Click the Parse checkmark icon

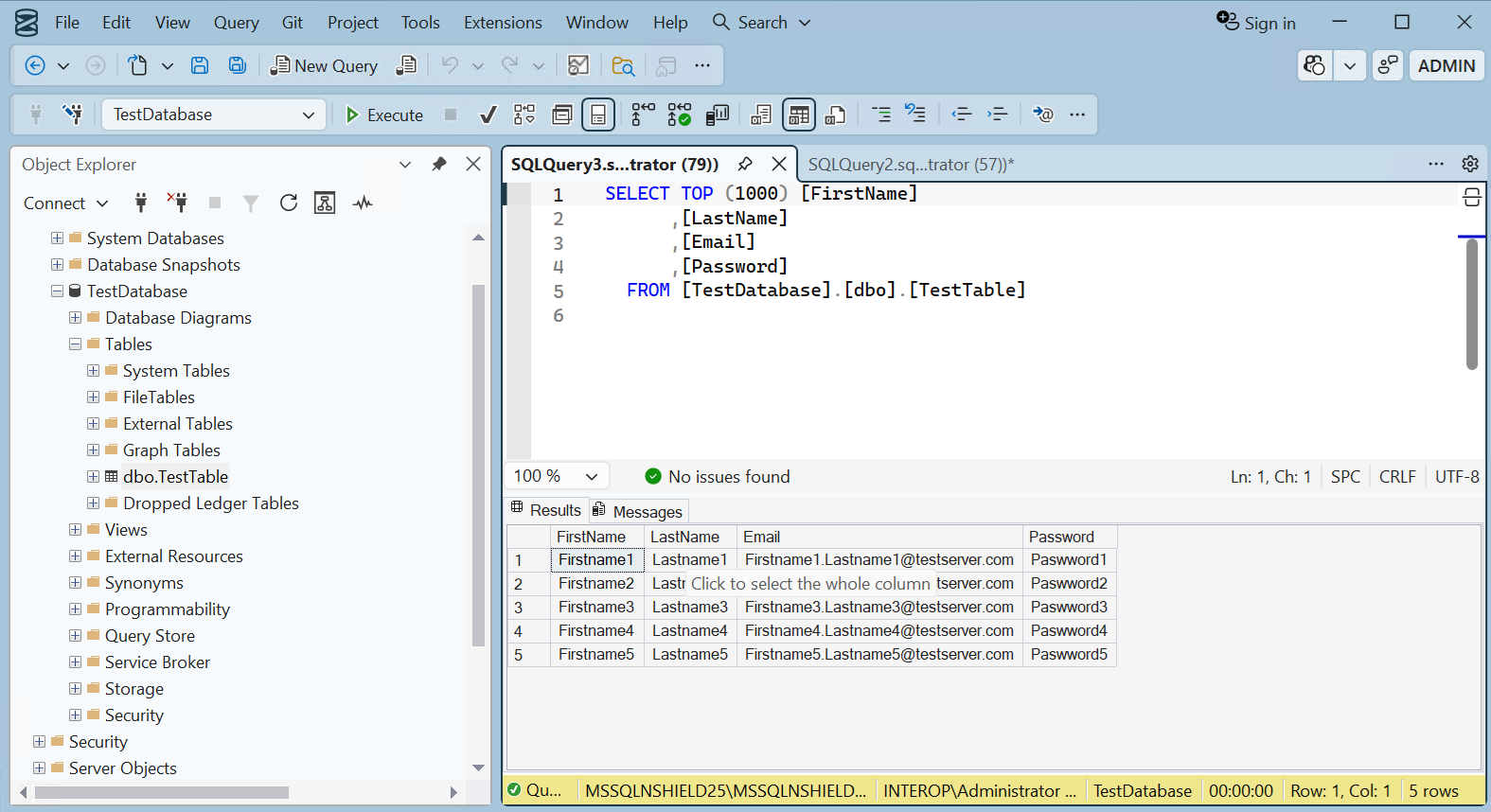[488, 115]
